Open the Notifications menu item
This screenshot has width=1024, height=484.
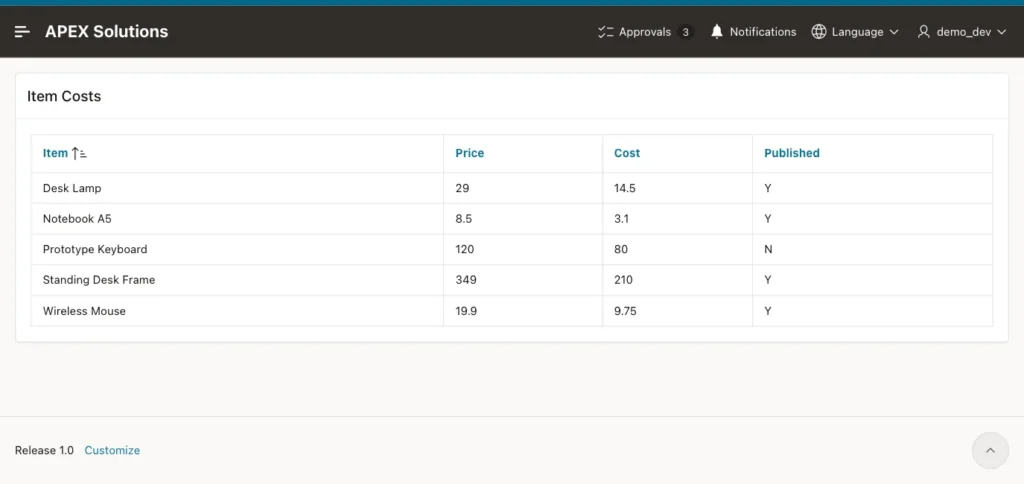753,31
